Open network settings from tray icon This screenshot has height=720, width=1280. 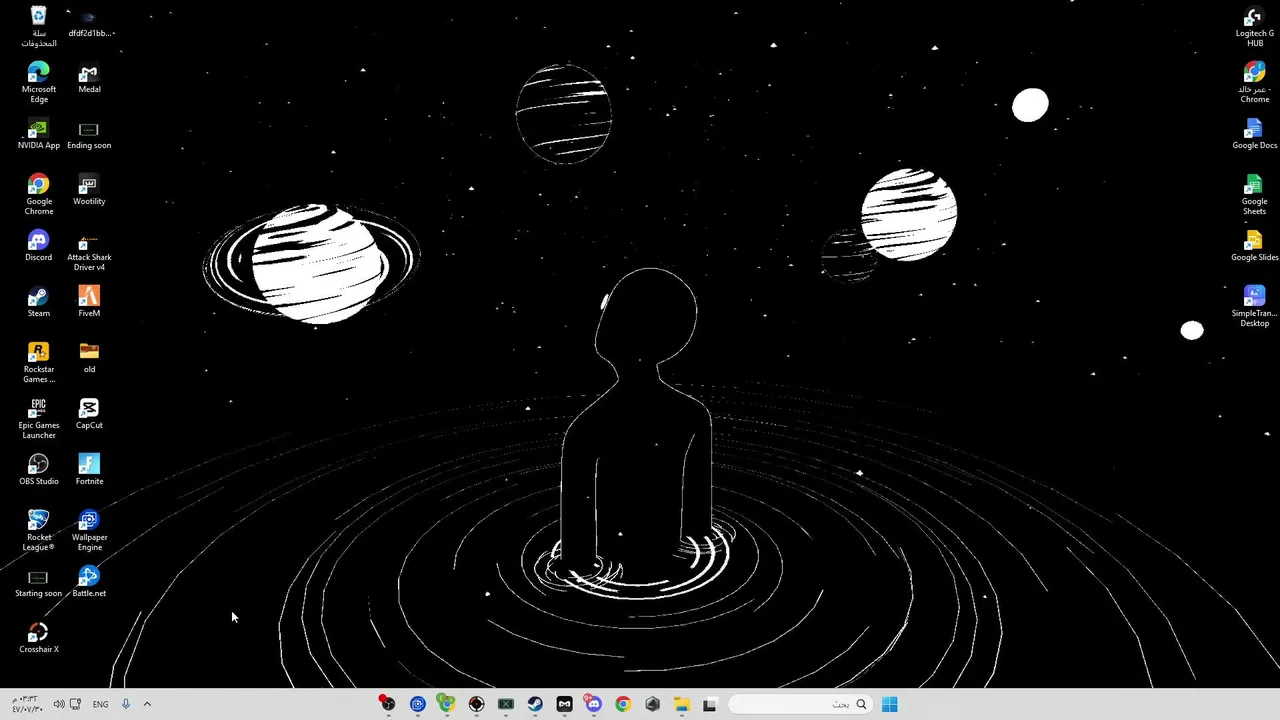point(75,704)
